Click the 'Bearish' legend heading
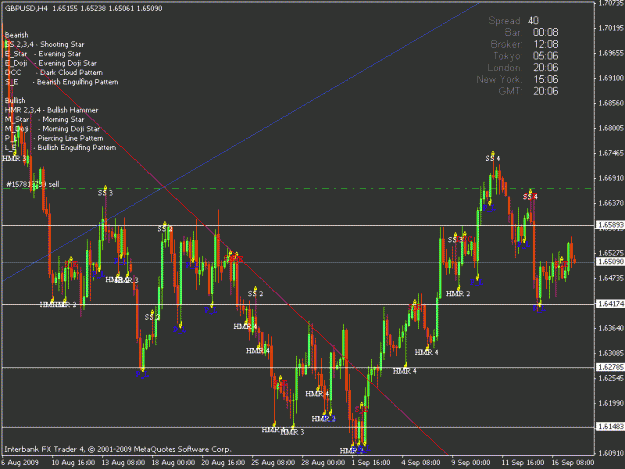Viewport: 625px width, 469px height. point(16,35)
